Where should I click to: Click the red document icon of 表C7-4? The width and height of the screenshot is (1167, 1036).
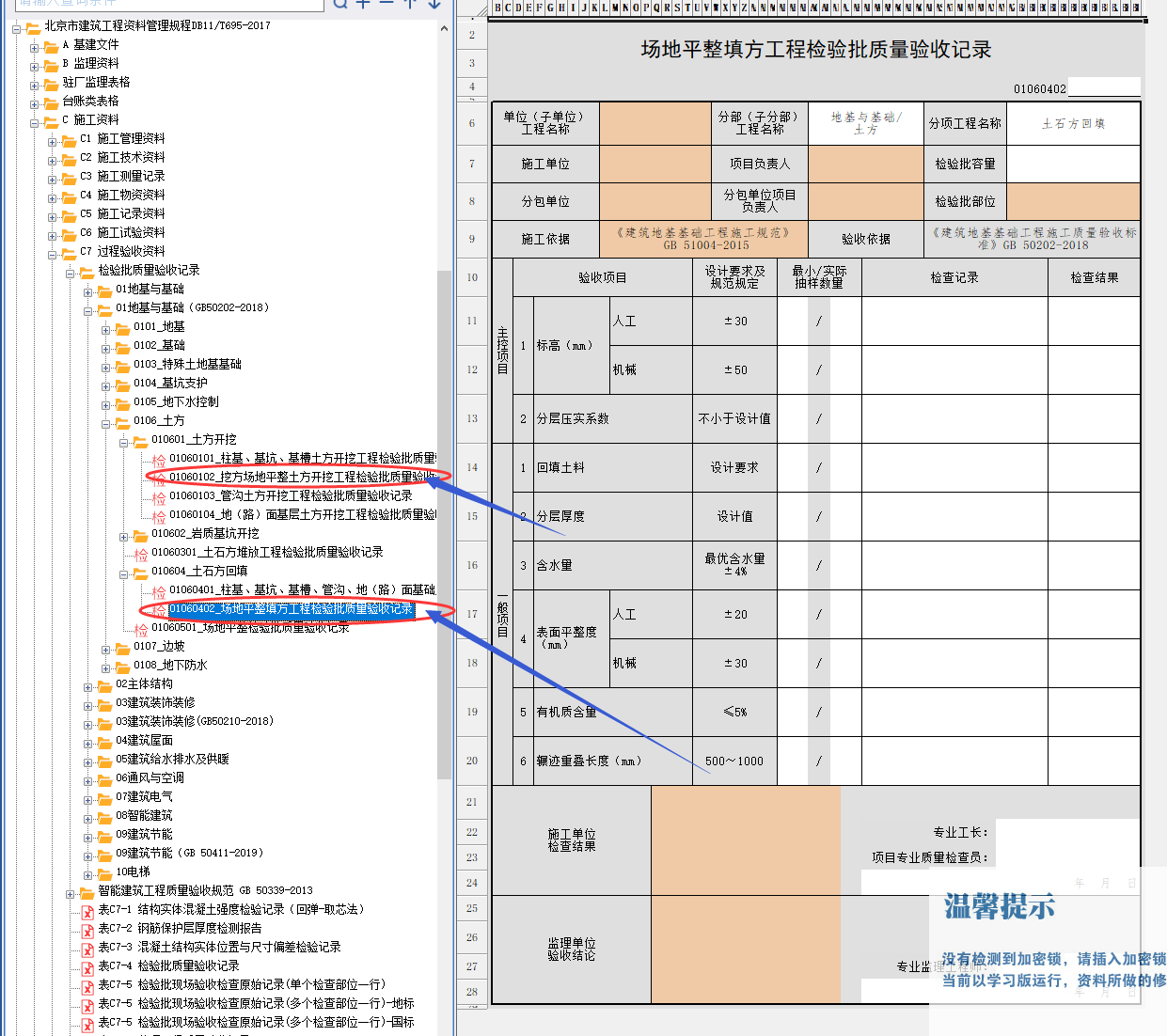87,967
